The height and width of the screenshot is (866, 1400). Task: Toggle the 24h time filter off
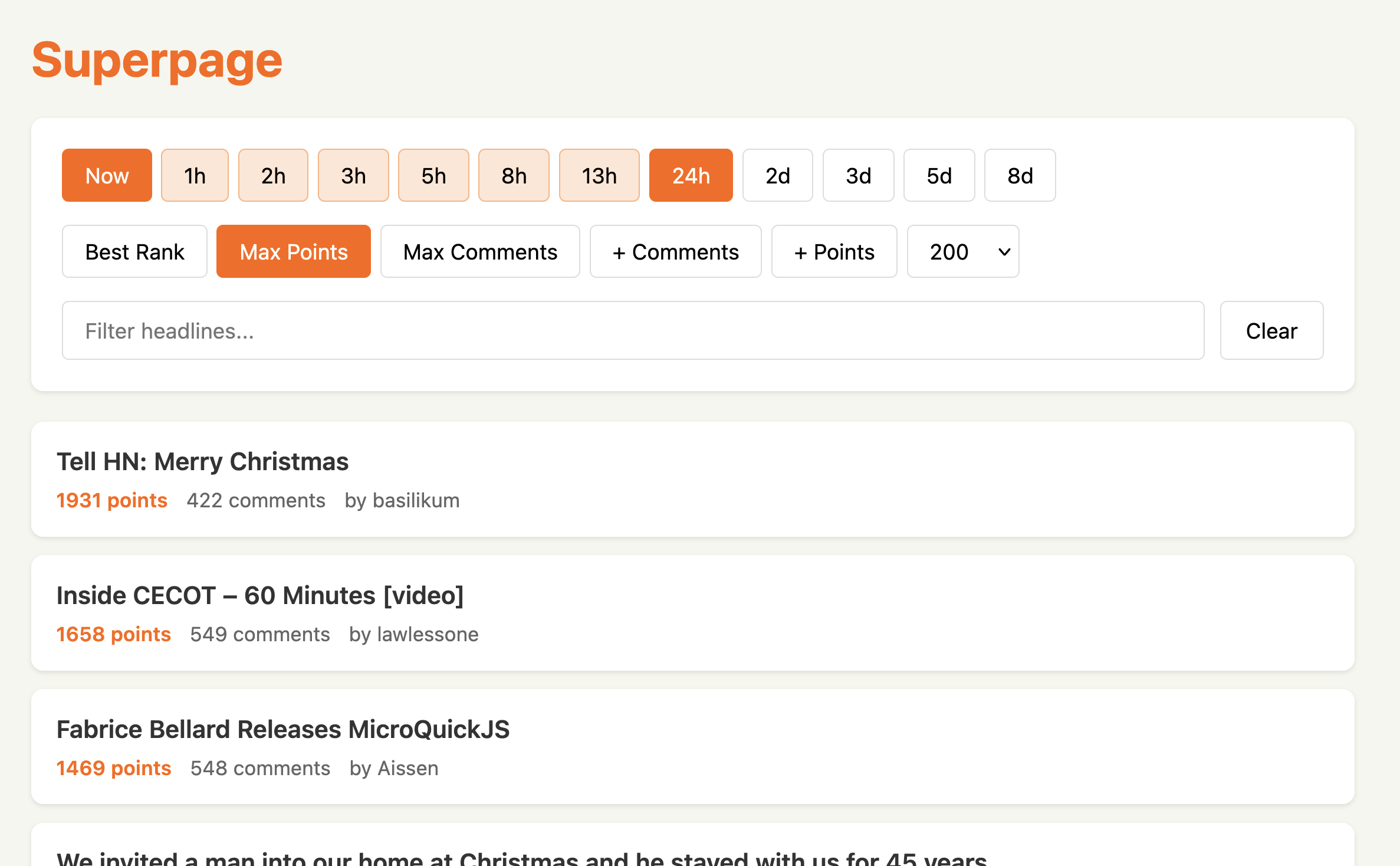pyautogui.click(x=691, y=175)
